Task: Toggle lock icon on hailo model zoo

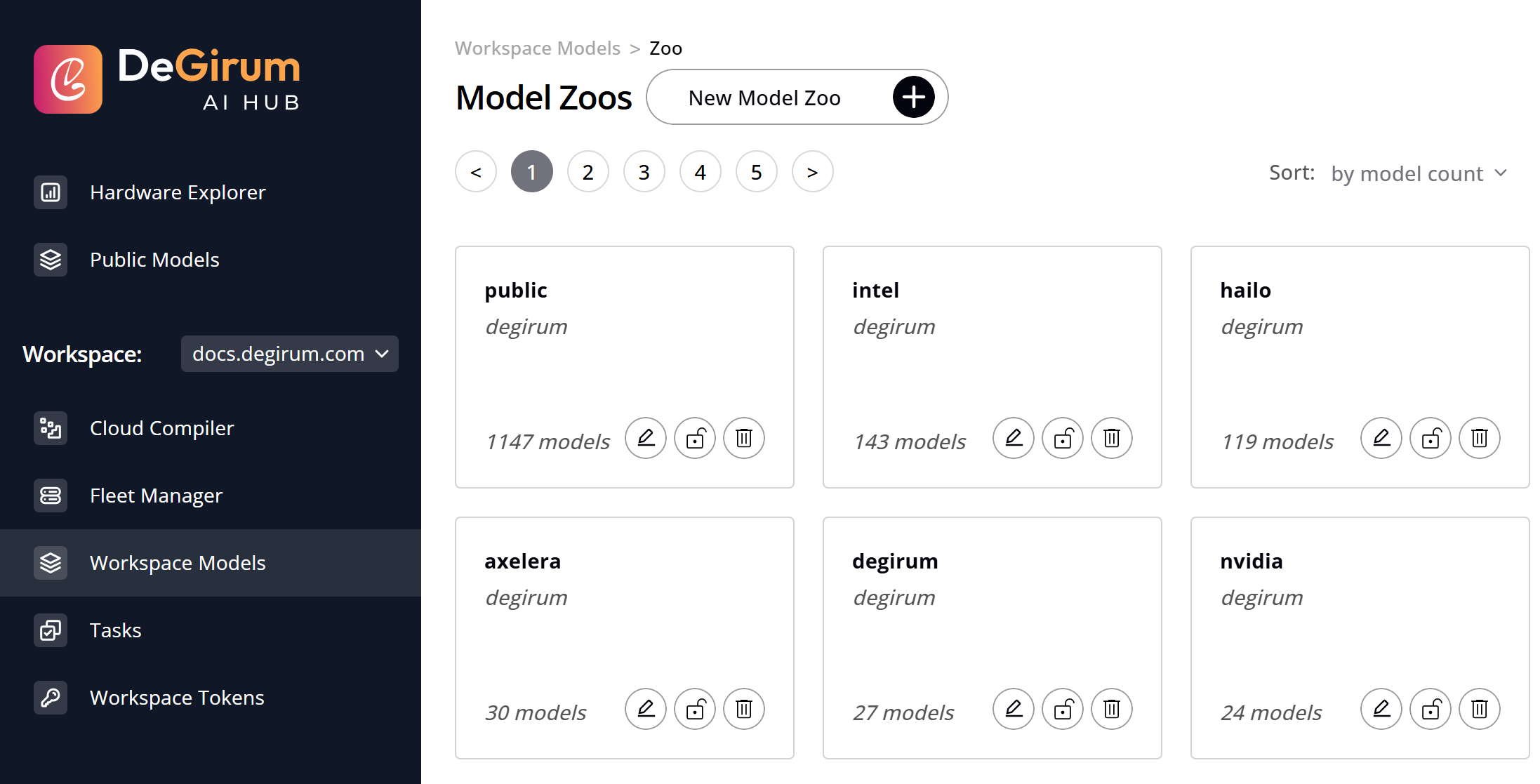Action: point(1431,438)
